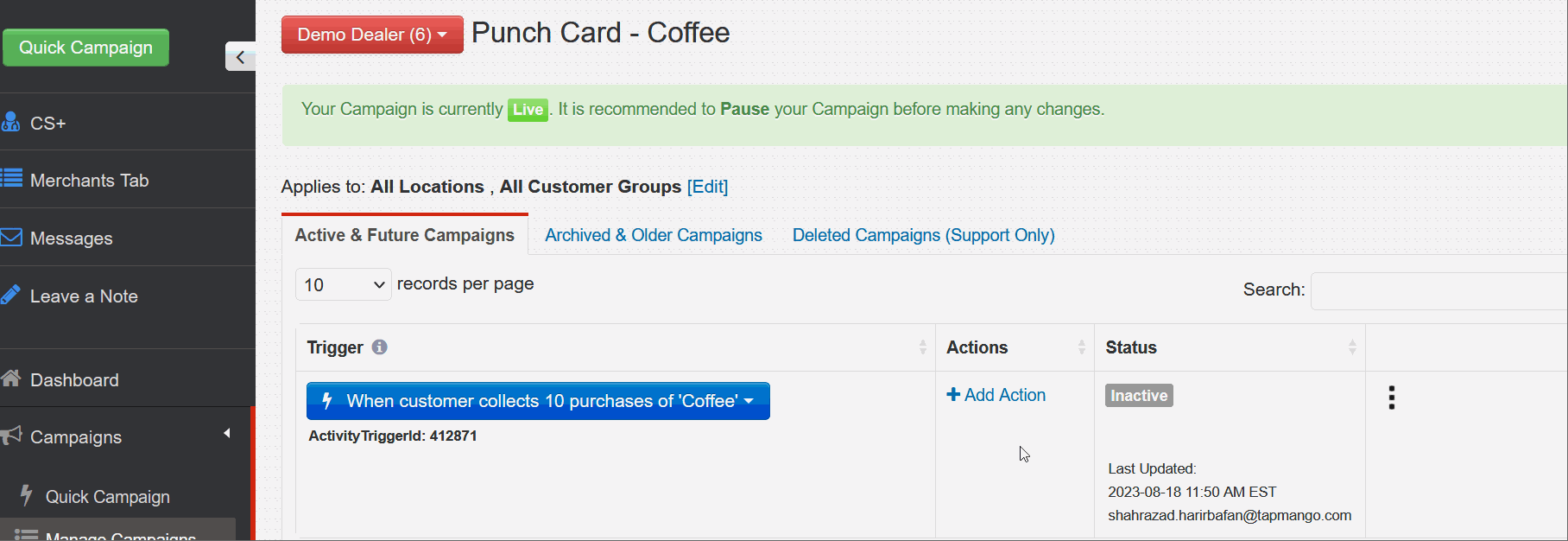Open the Deleted Campaigns (Support Only) tab

pos(922,234)
